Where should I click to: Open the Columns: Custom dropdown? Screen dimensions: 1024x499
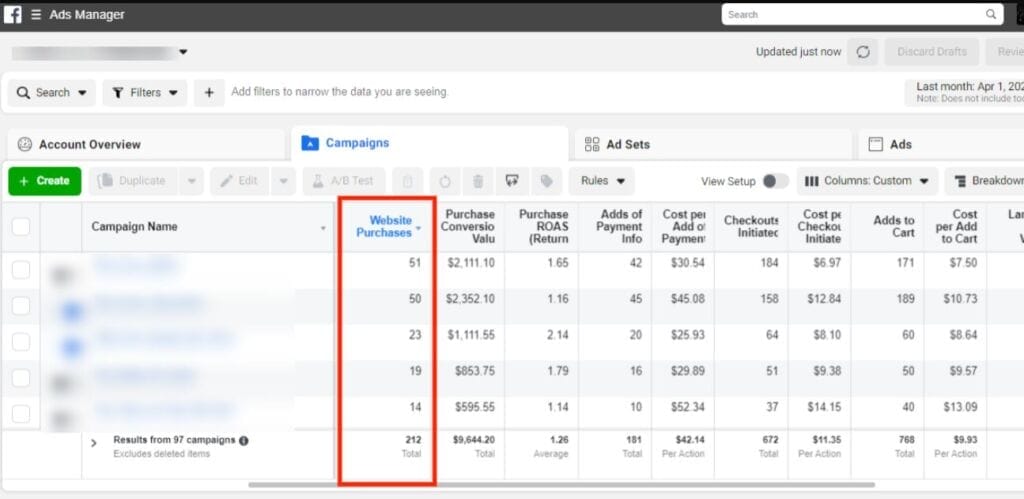[x=867, y=181]
